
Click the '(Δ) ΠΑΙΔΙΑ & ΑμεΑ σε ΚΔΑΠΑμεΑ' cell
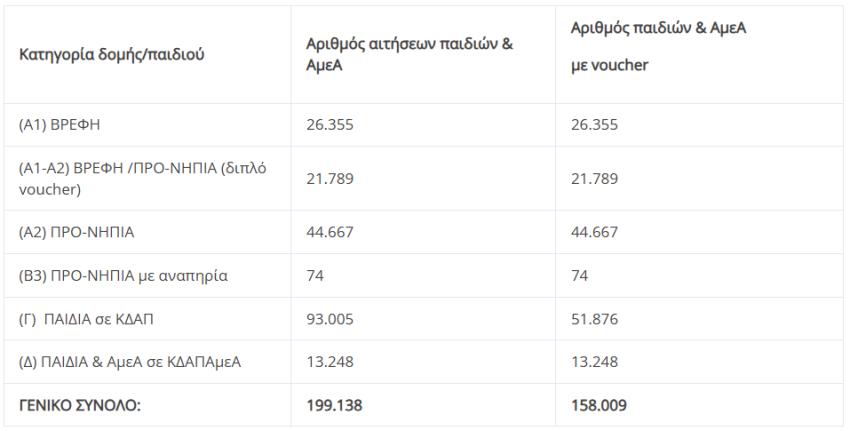[130, 362]
